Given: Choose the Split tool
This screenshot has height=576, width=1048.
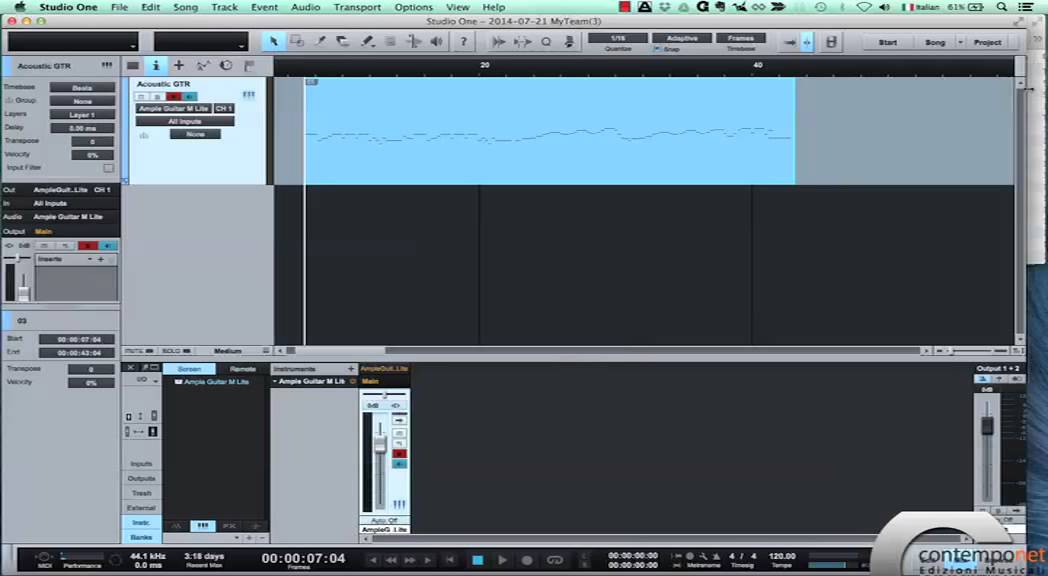Looking at the screenshot, I should click(x=320, y=41).
